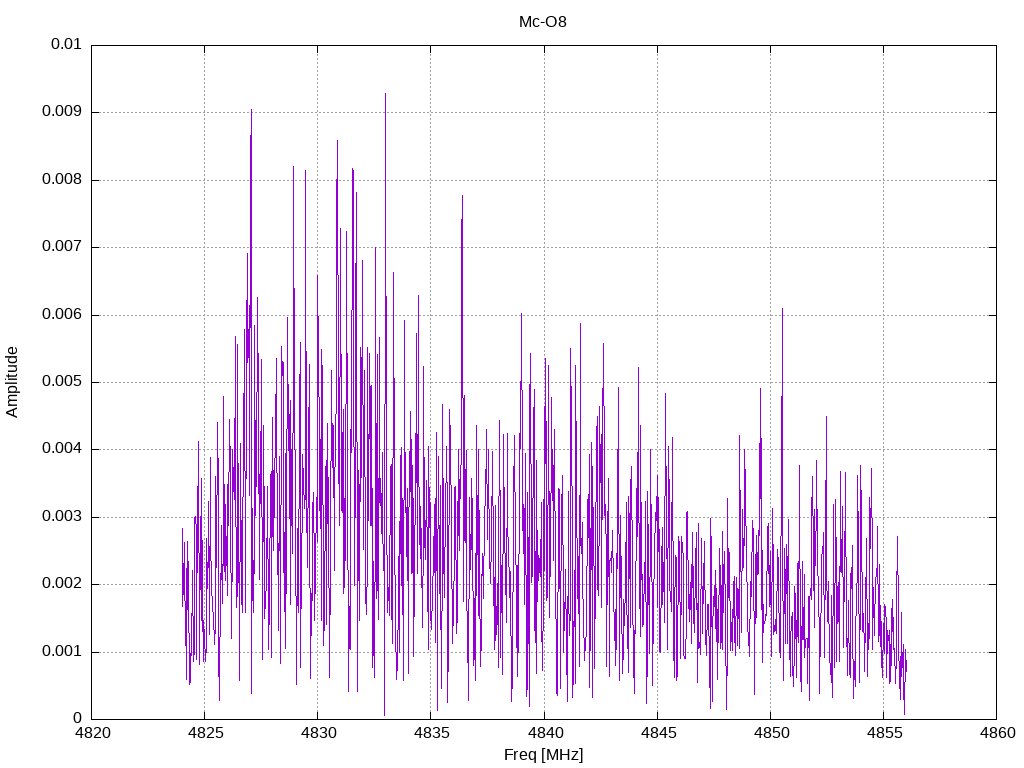Click the 4845 x-axis tick label
The height and width of the screenshot is (768, 1024).
pyautogui.click(x=658, y=733)
